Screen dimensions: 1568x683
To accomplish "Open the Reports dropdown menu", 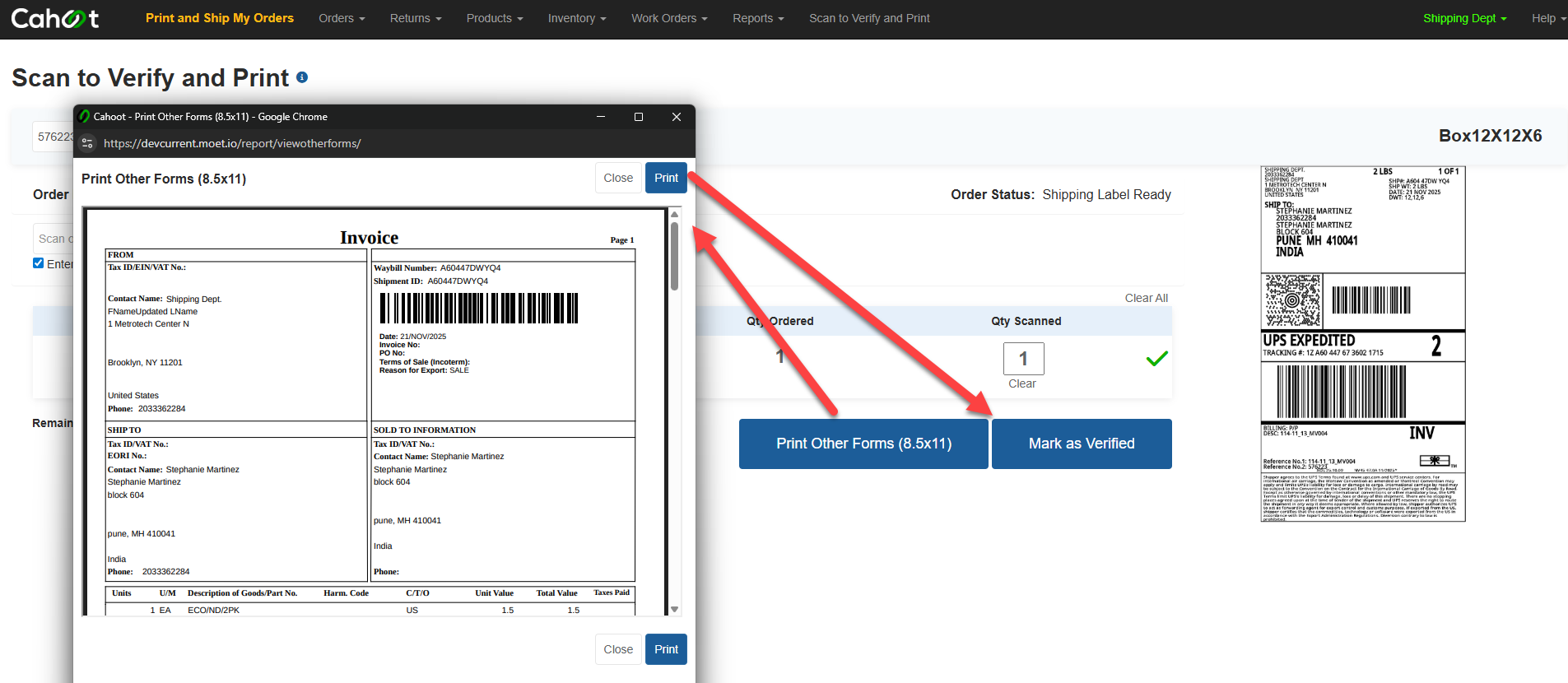I will point(758,18).
